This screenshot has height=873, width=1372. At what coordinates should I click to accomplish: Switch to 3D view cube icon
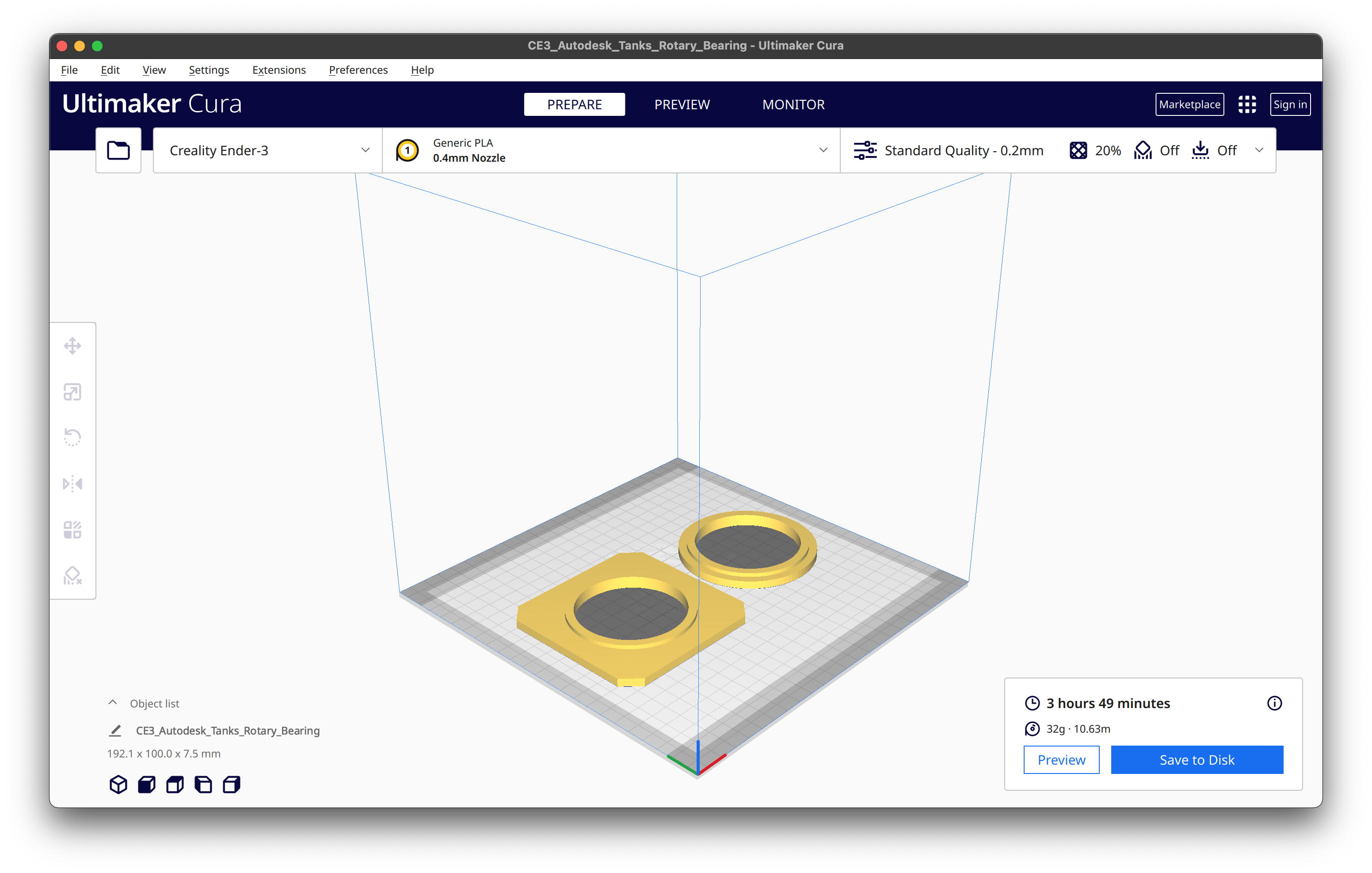click(118, 785)
